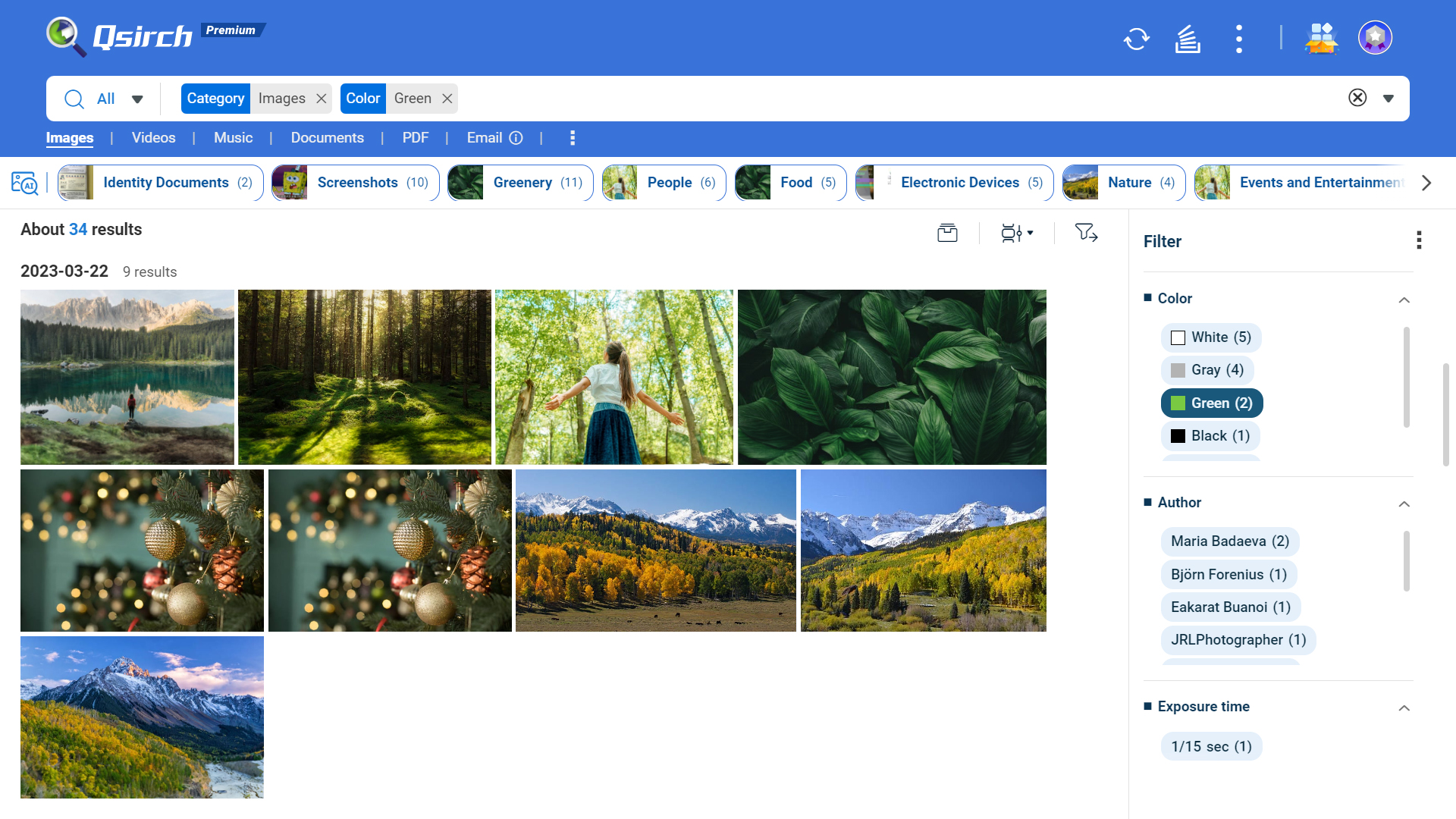This screenshot has height=819, width=1456.
Task: Open the All search scope dropdown
Action: coord(137,99)
